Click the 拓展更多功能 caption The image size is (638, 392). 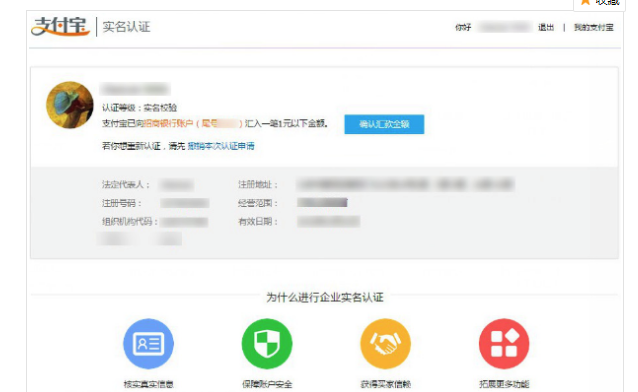504,384
